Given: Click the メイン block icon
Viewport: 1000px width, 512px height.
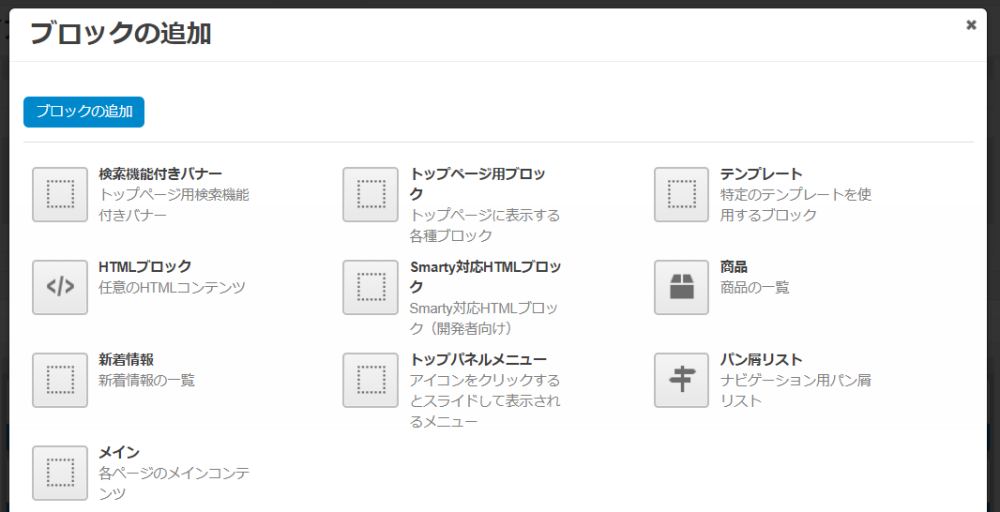Looking at the screenshot, I should pyautogui.click(x=60, y=472).
